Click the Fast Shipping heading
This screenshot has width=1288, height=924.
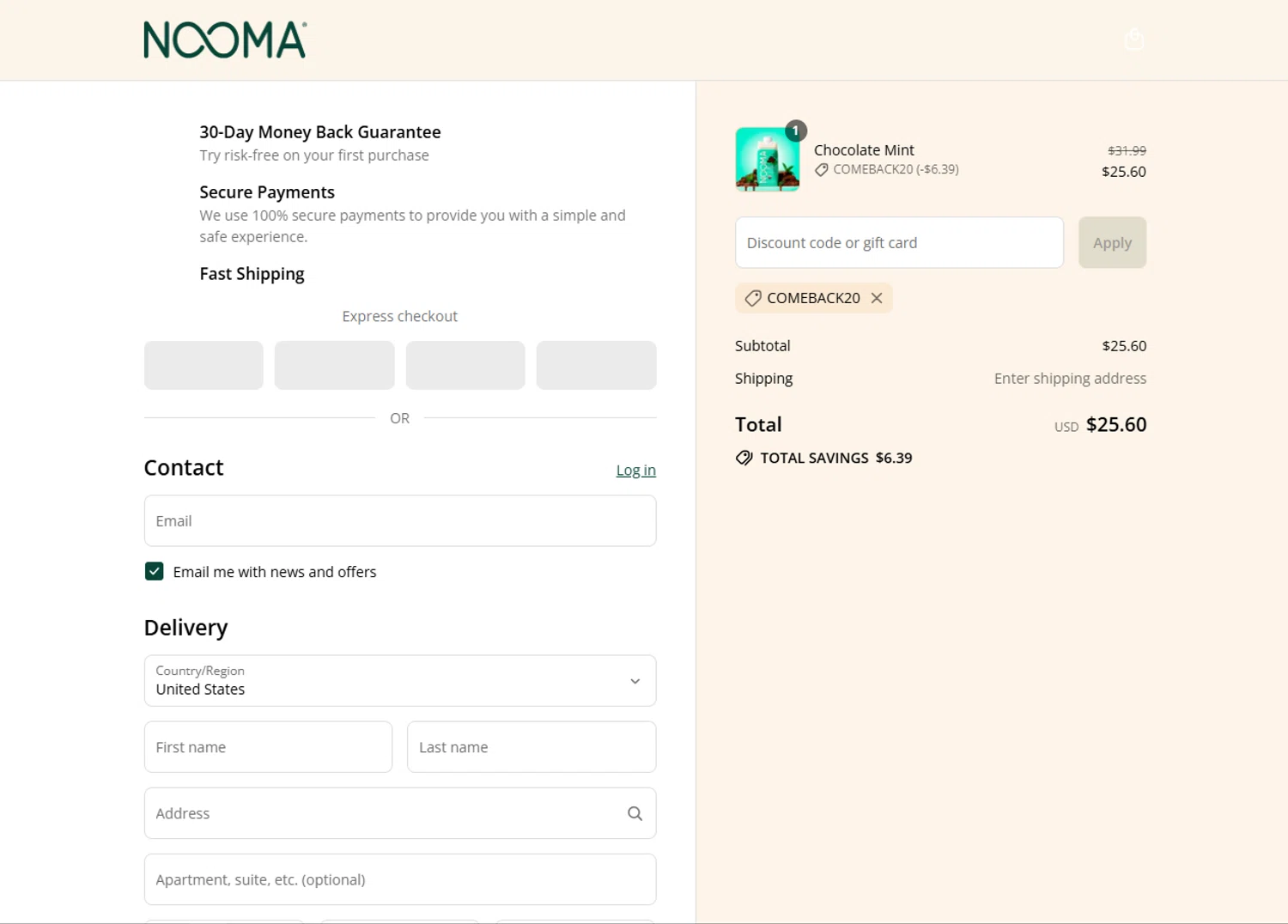[x=252, y=274]
